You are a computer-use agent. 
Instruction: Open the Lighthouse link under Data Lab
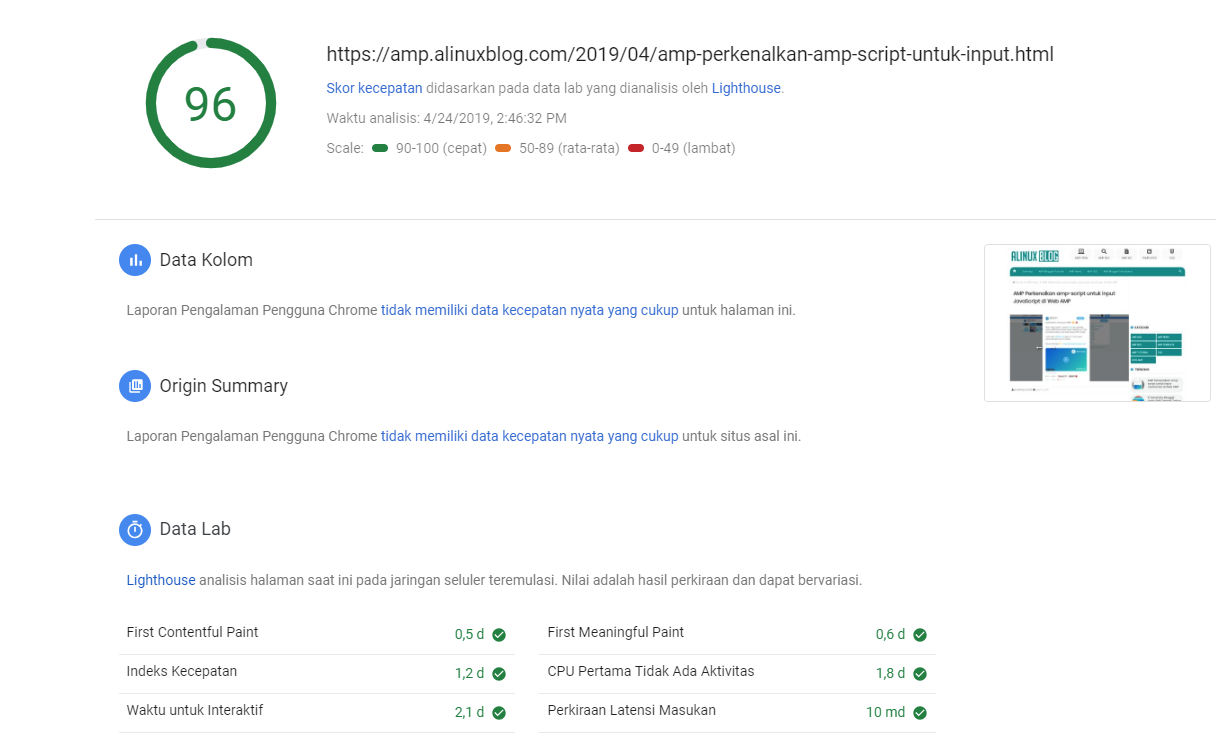point(161,580)
